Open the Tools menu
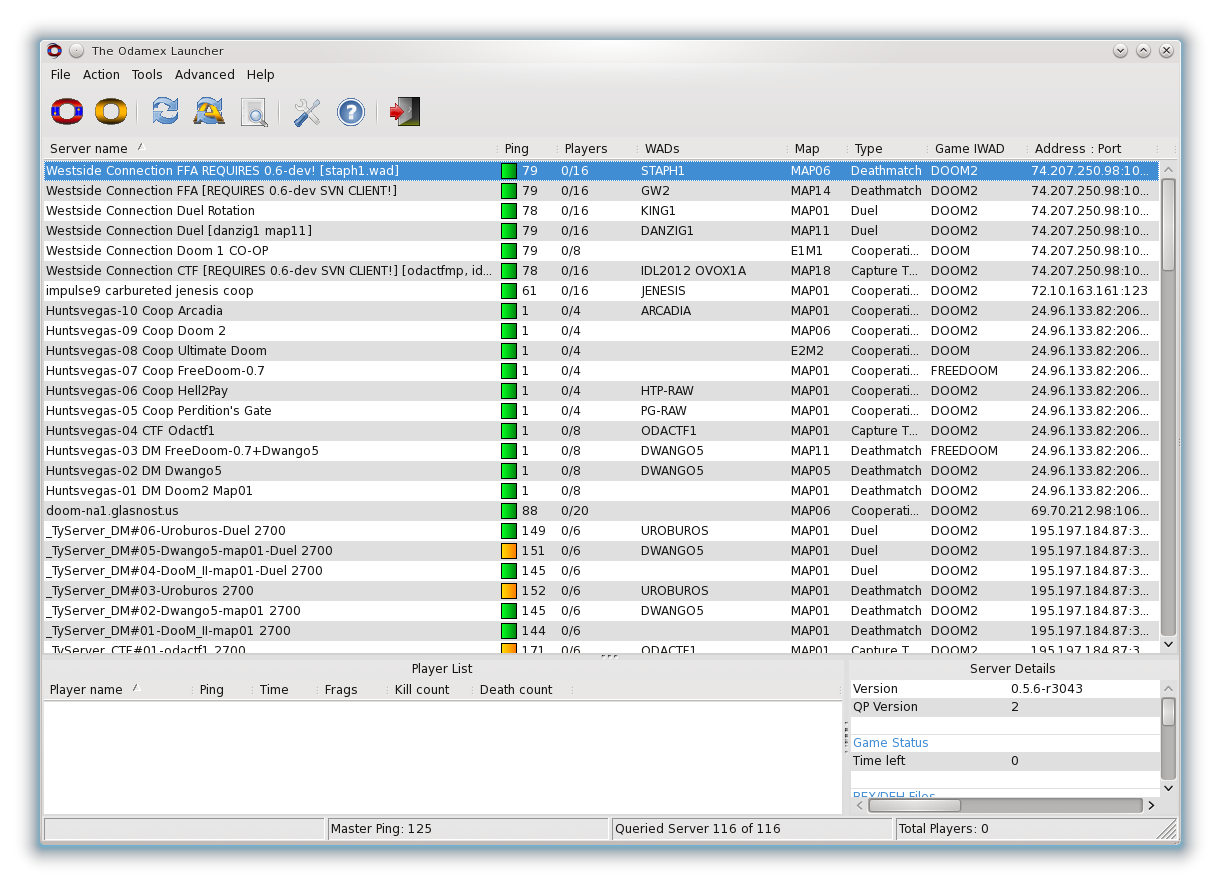Image resolution: width=1221 pixels, height=885 pixels. coord(147,75)
